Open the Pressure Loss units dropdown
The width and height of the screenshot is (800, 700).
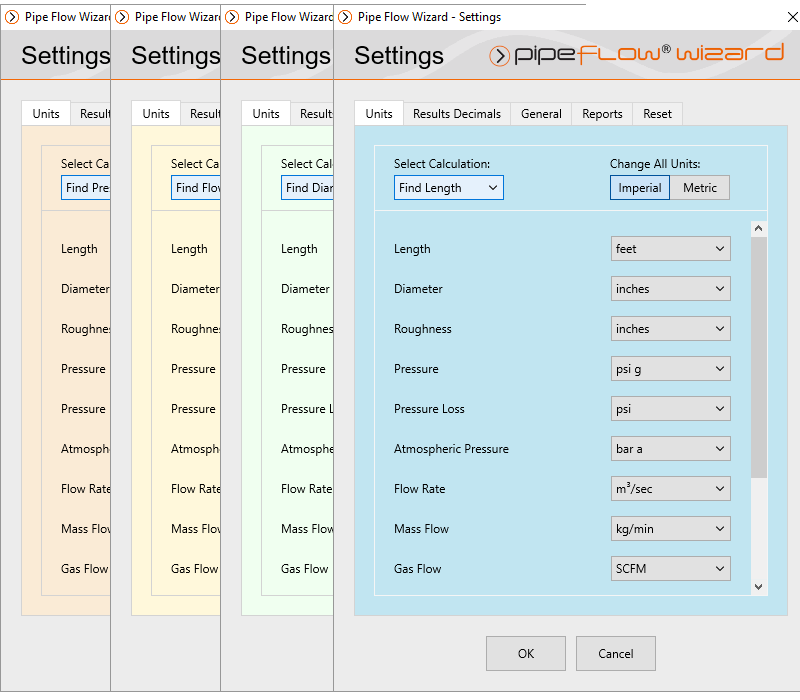point(670,409)
